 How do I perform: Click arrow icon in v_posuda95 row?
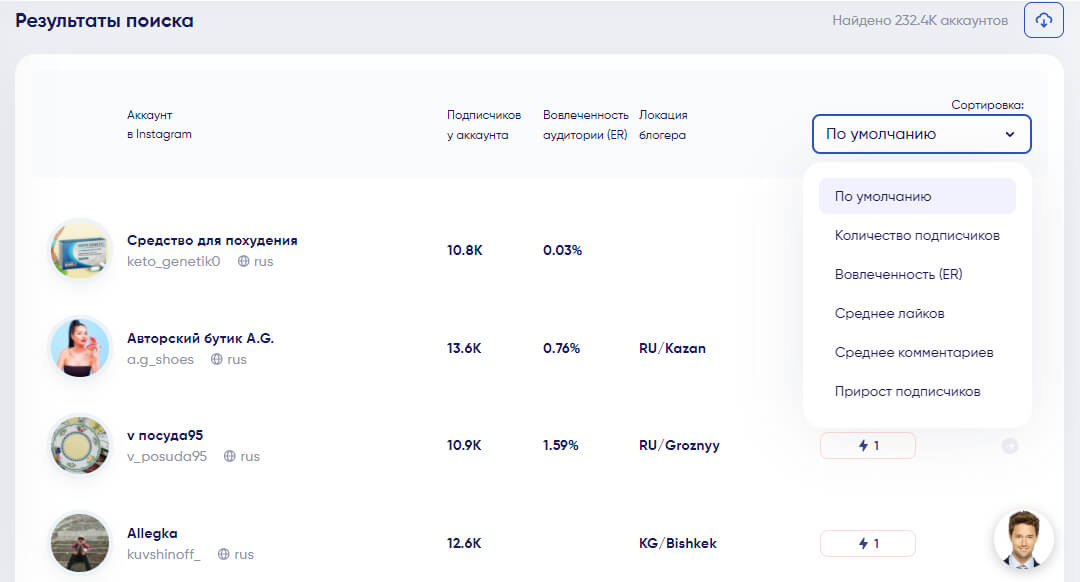(1009, 446)
